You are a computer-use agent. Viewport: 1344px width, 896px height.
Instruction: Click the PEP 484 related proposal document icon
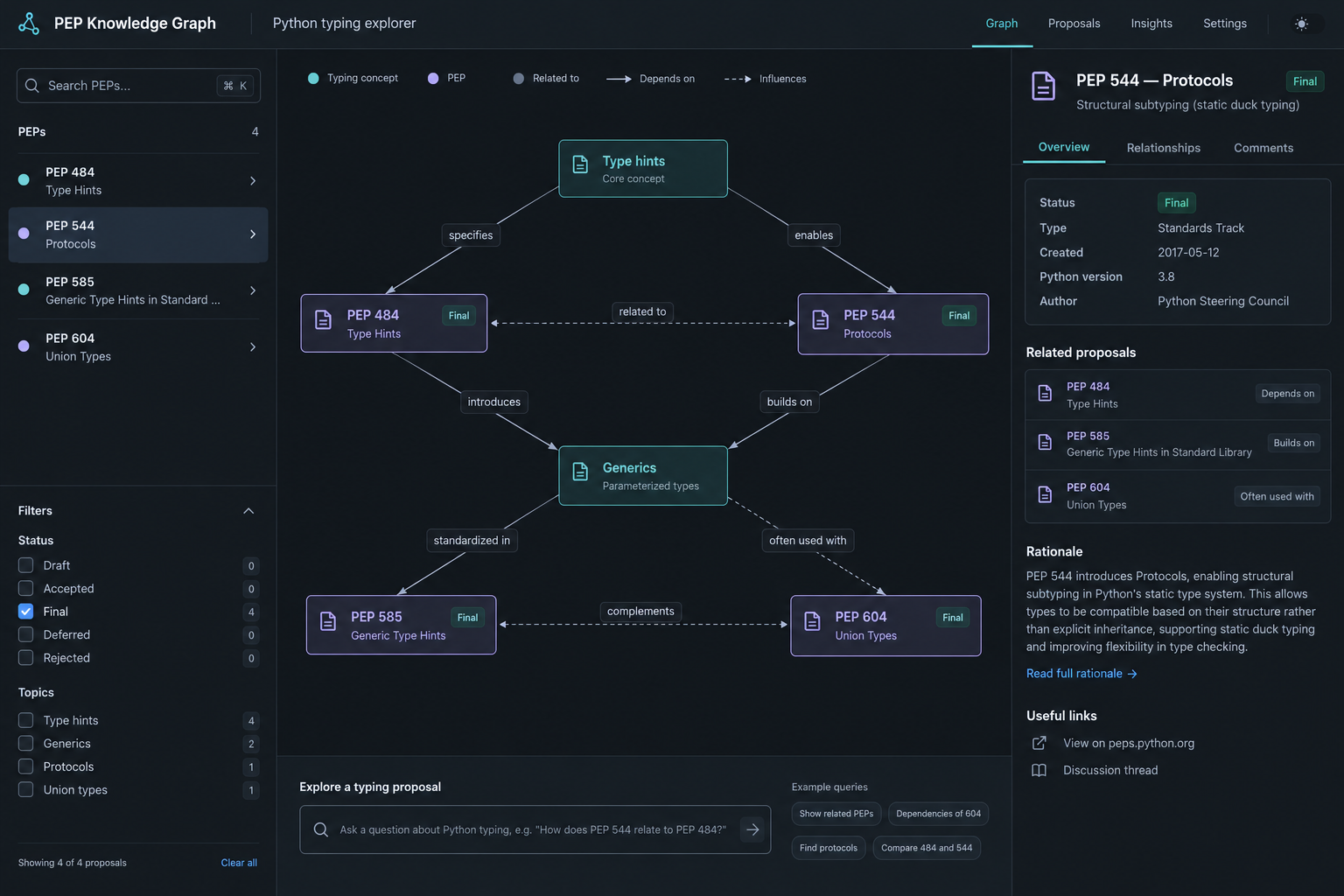[1045, 393]
